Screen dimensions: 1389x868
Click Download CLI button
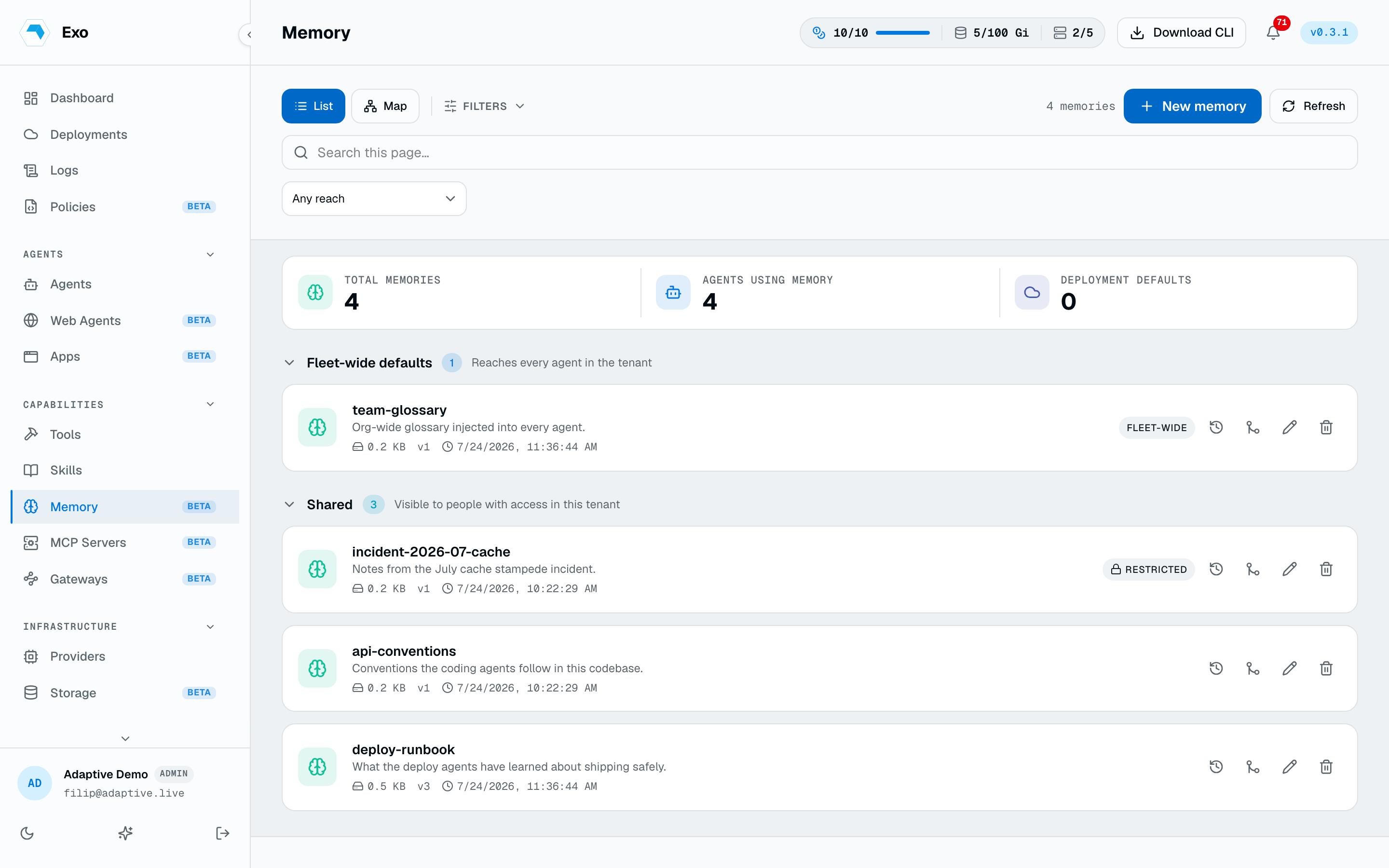(1181, 33)
